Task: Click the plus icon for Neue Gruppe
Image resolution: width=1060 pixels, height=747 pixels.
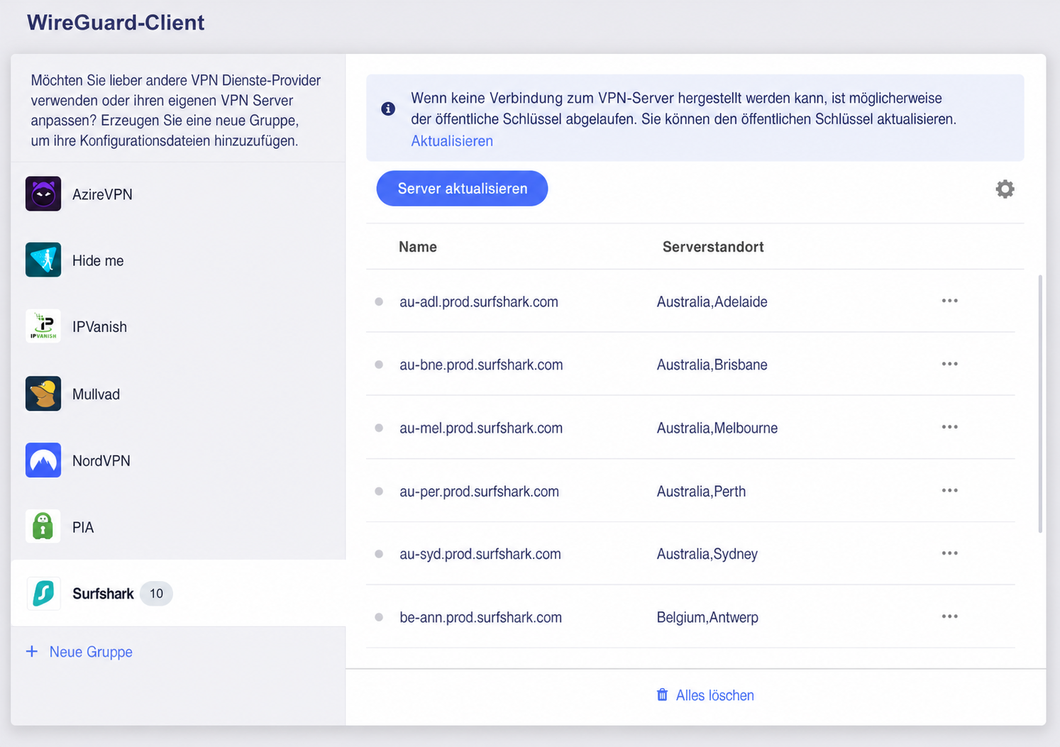Action: [x=32, y=652]
